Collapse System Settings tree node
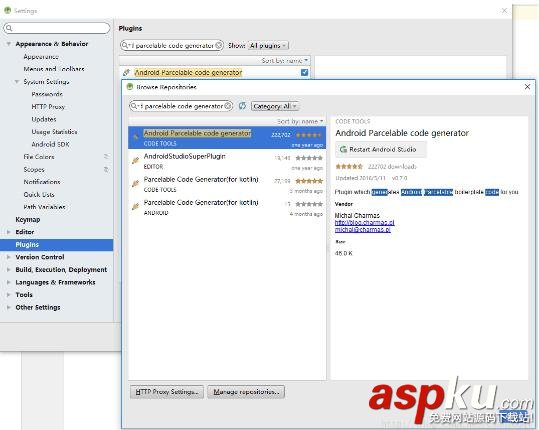This screenshot has width=539, height=430. [17, 81]
